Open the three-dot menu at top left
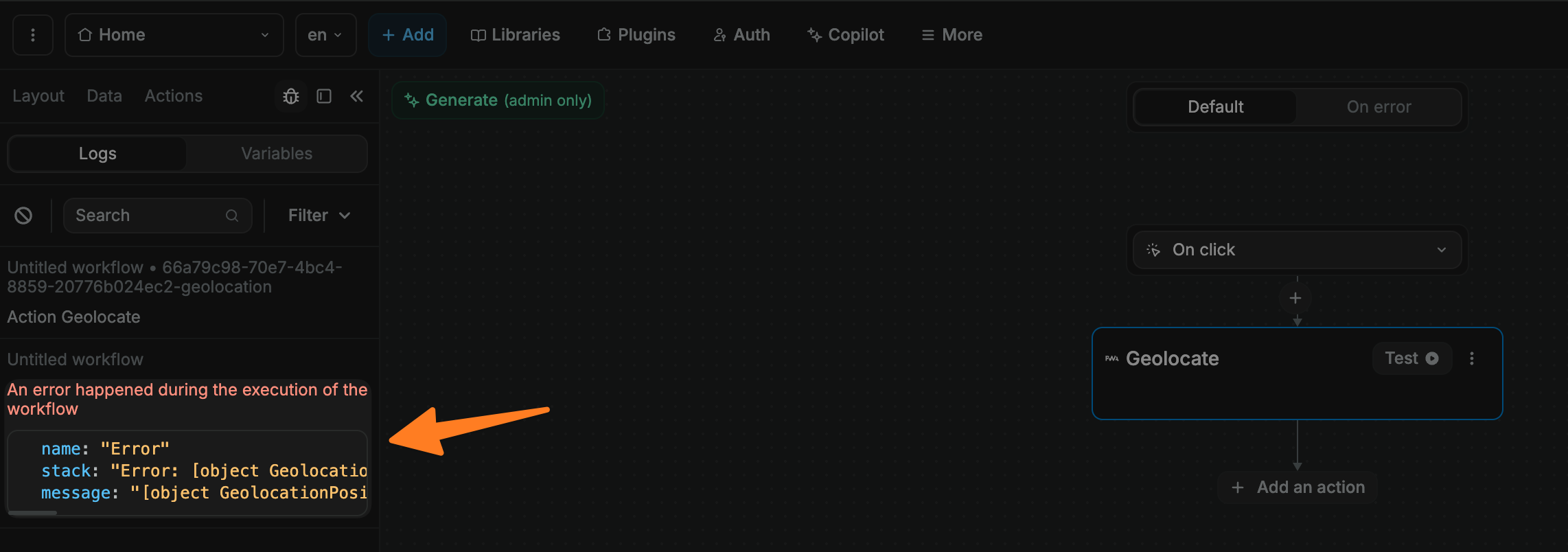The image size is (1568, 552). [32, 35]
